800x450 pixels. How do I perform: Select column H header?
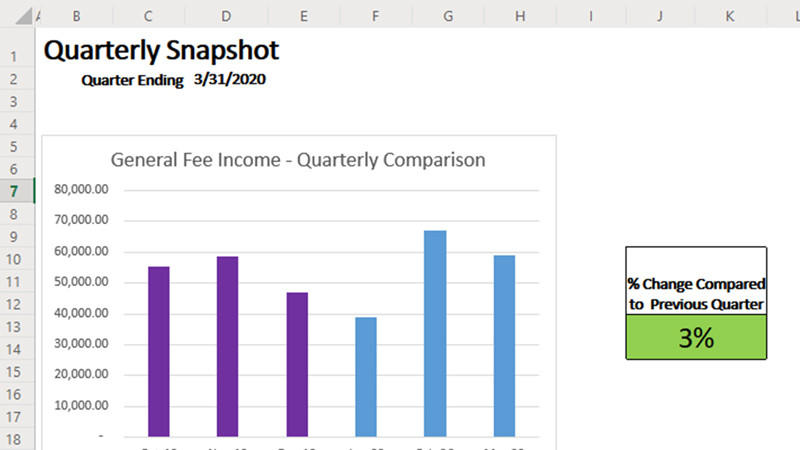point(520,16)
